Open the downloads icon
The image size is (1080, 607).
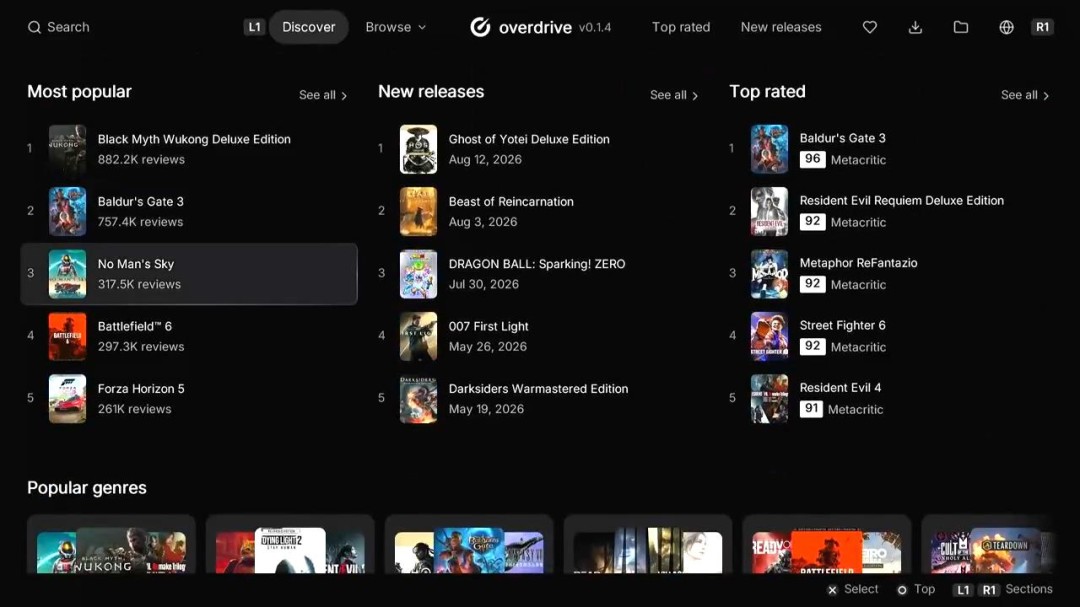915,28
